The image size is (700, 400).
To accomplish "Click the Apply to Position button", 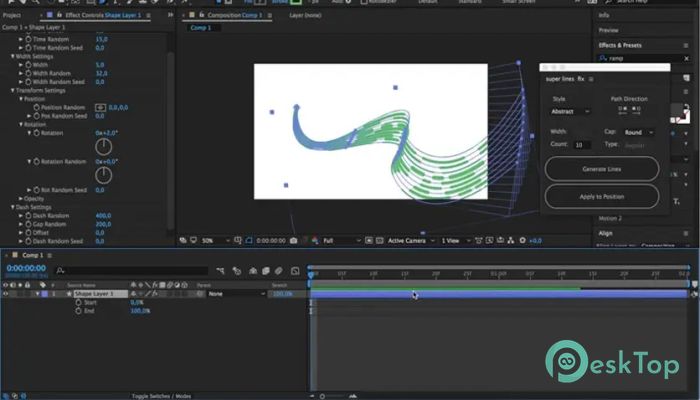I will click(601, 196).
